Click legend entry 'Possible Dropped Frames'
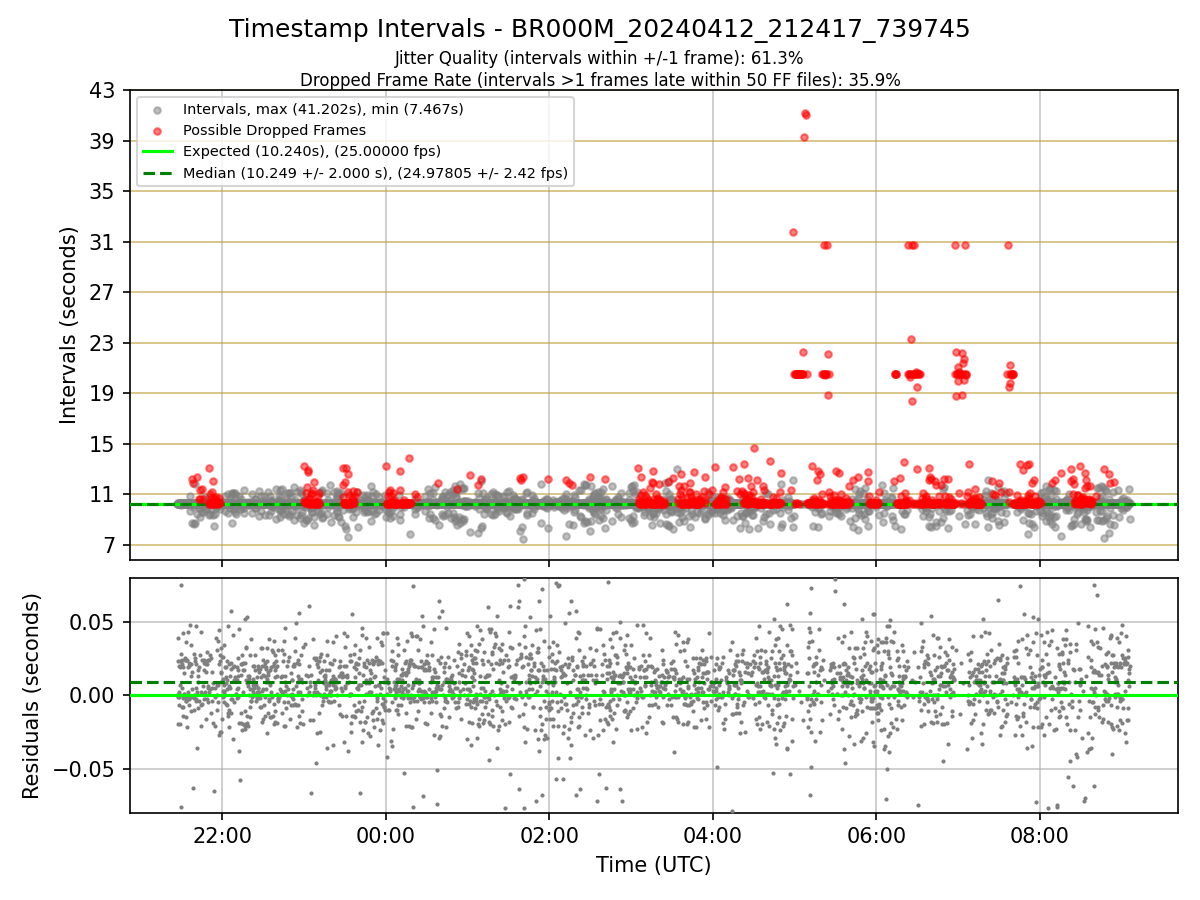Viewport: 1200px width, 900px height. [x=274, y=130]
